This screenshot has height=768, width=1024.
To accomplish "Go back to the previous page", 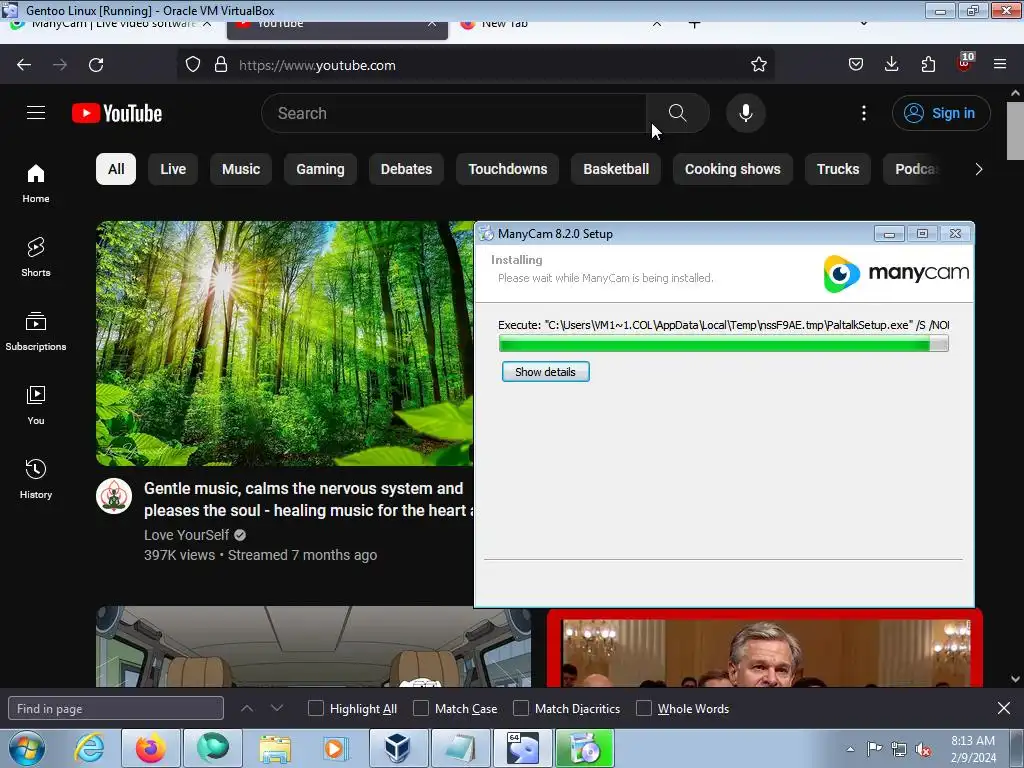I will 24,65.
